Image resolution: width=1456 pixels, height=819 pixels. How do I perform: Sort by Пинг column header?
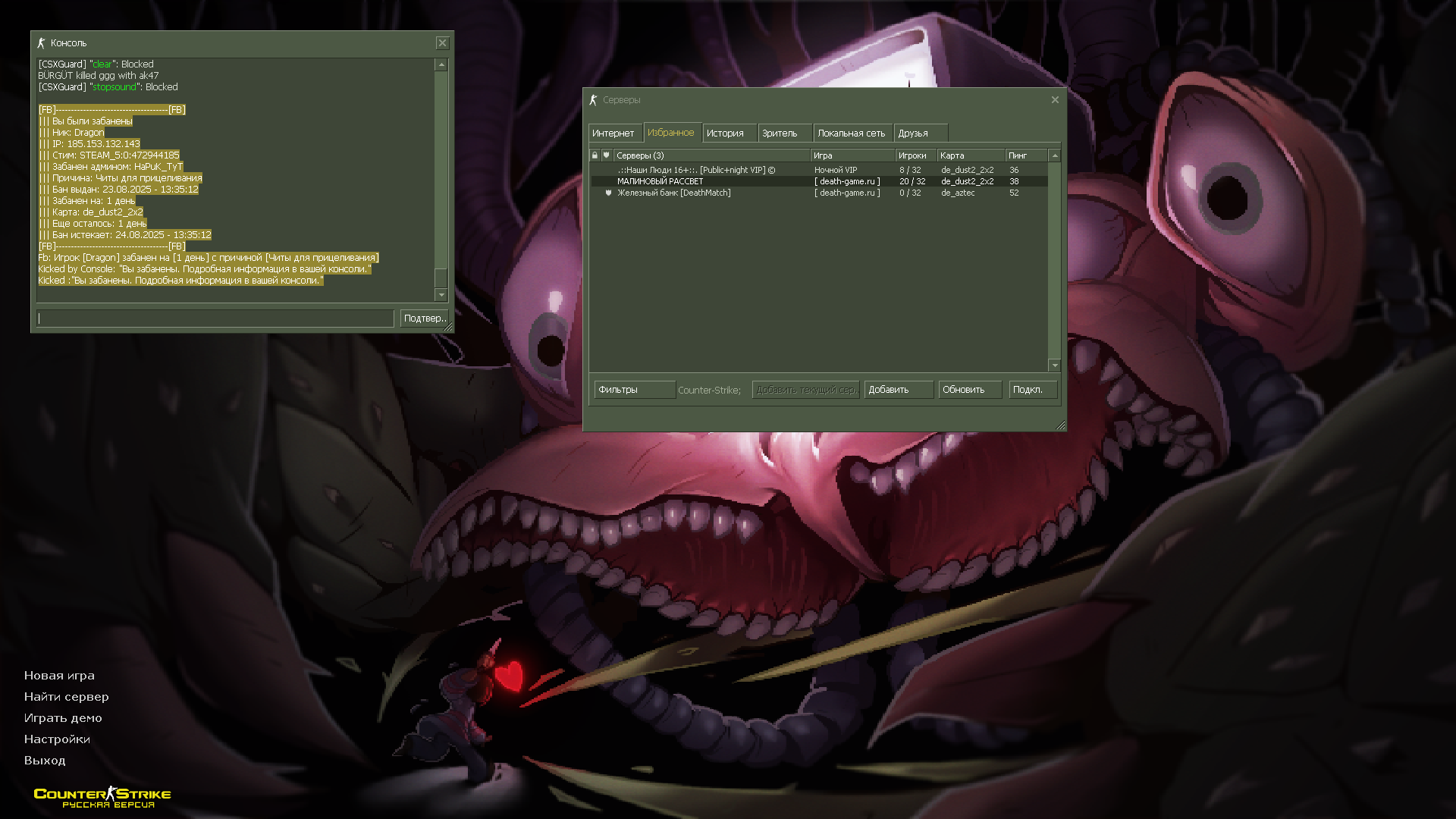1027,155
